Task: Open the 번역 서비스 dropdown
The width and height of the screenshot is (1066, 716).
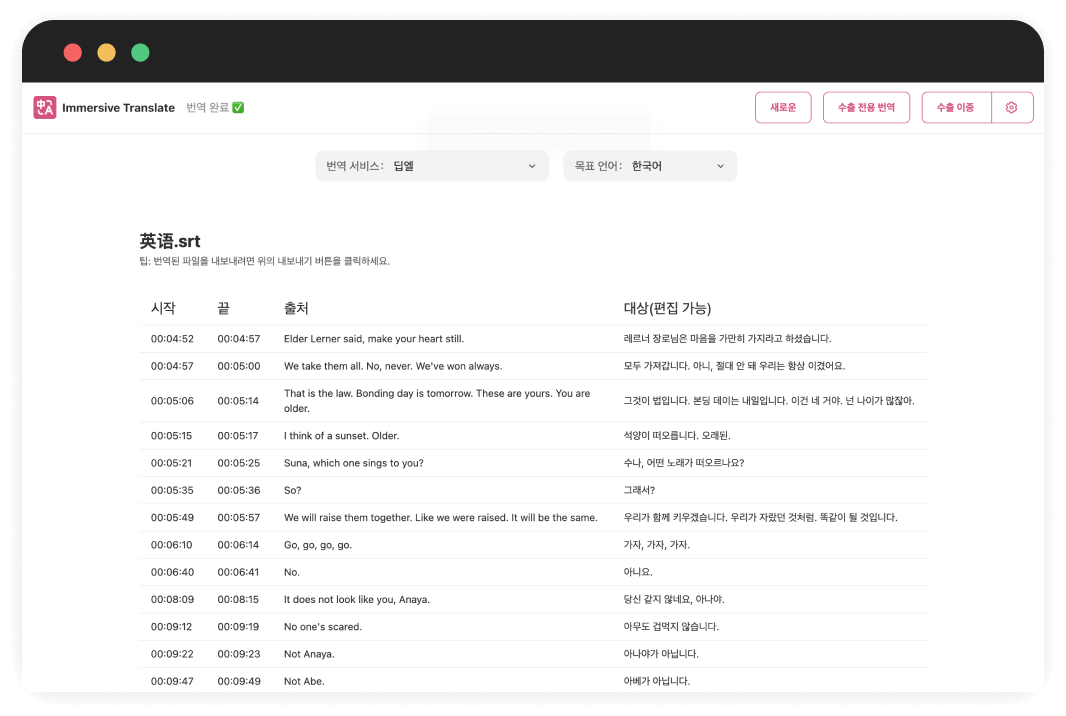Action: point(432,166)
